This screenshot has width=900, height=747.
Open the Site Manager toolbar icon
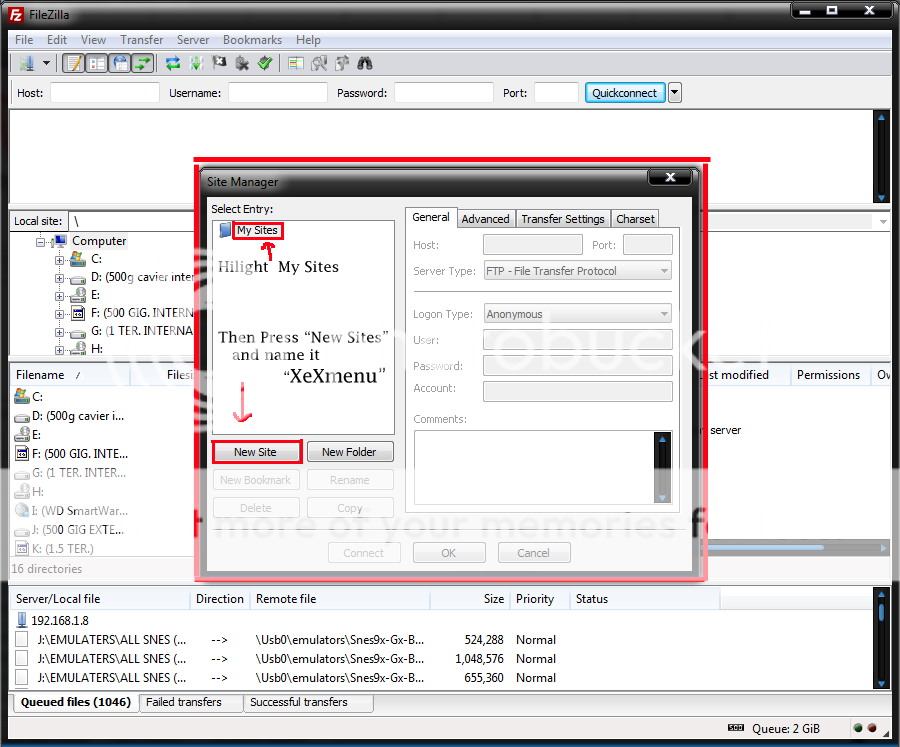pyautogui.click(x=26, y=63)
